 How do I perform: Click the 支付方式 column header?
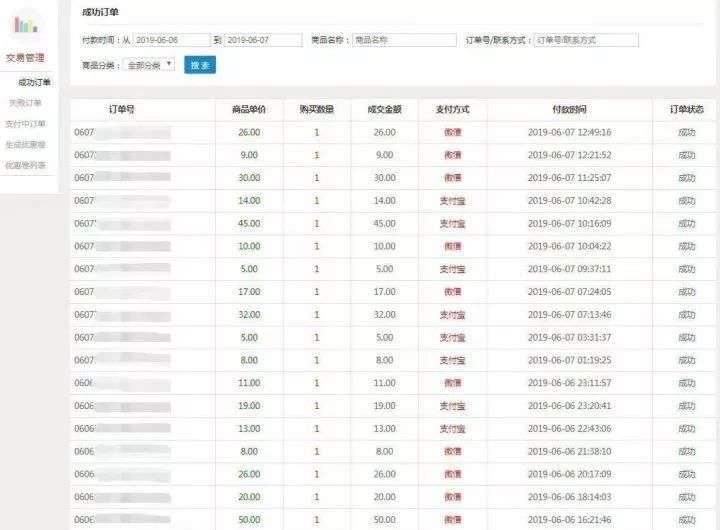click(x=452, y=109)
